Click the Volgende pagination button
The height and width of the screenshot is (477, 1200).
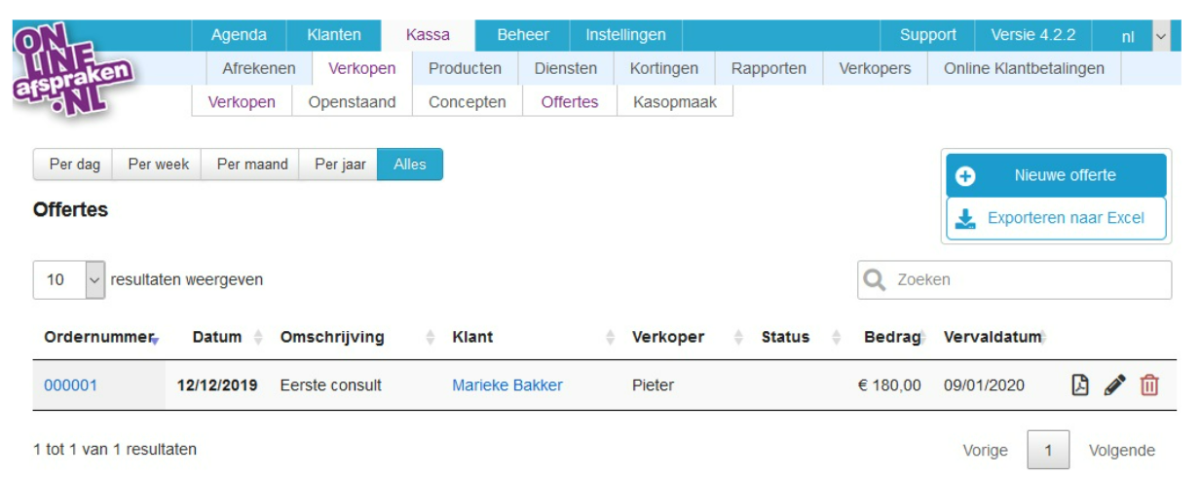[x=1121, y=450]
